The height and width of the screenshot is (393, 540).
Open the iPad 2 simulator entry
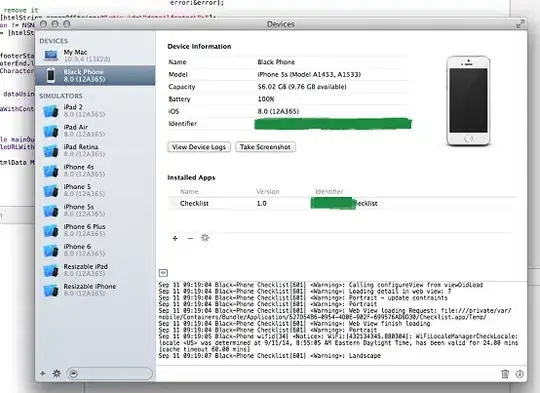coord(95,111)
